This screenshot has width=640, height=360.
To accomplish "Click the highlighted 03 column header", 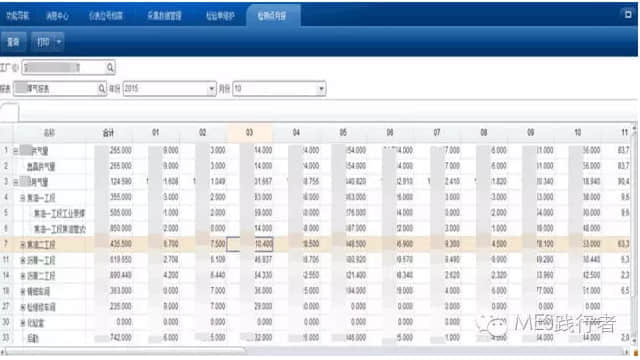I will [x=249, y=133].
